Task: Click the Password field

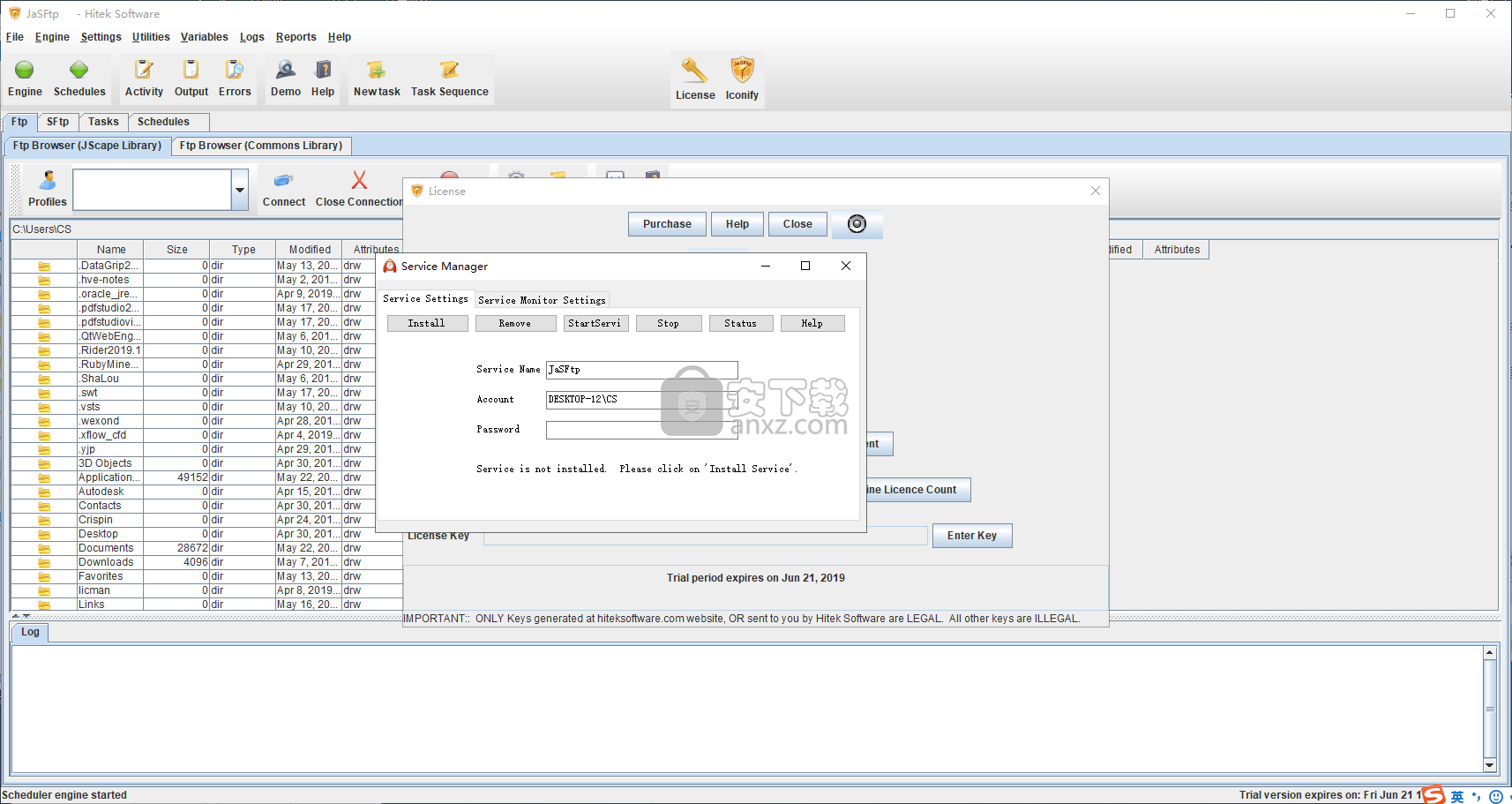Action: click(x=641, y=430)
